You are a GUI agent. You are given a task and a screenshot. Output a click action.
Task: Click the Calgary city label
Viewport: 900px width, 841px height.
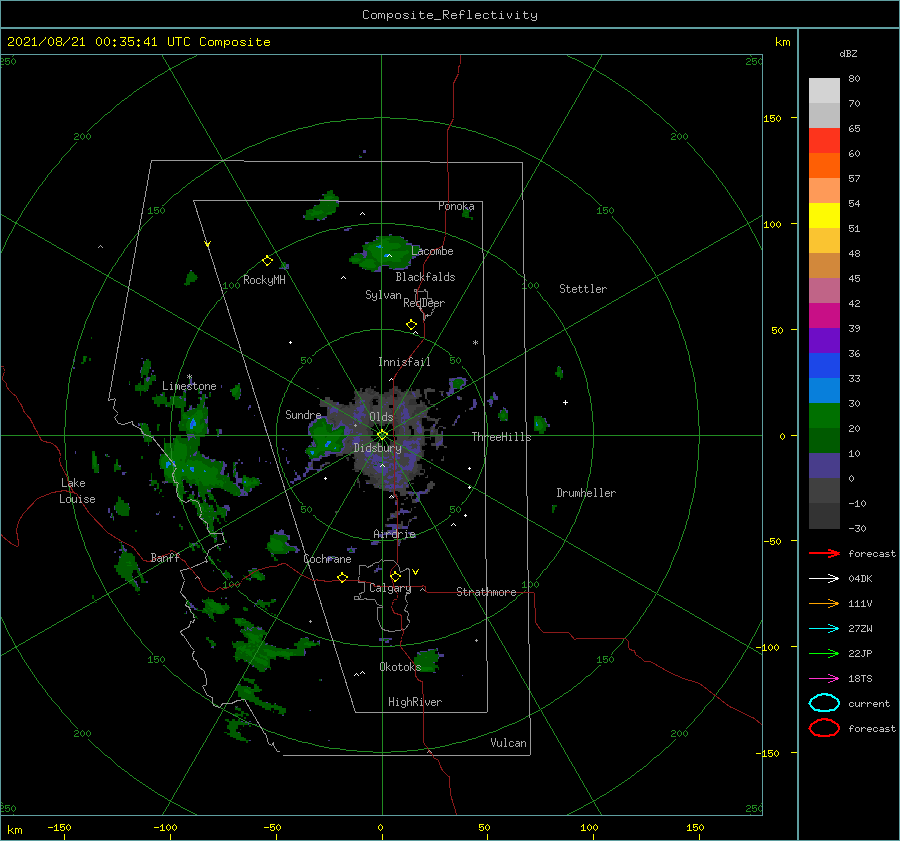tap(390, 588)
